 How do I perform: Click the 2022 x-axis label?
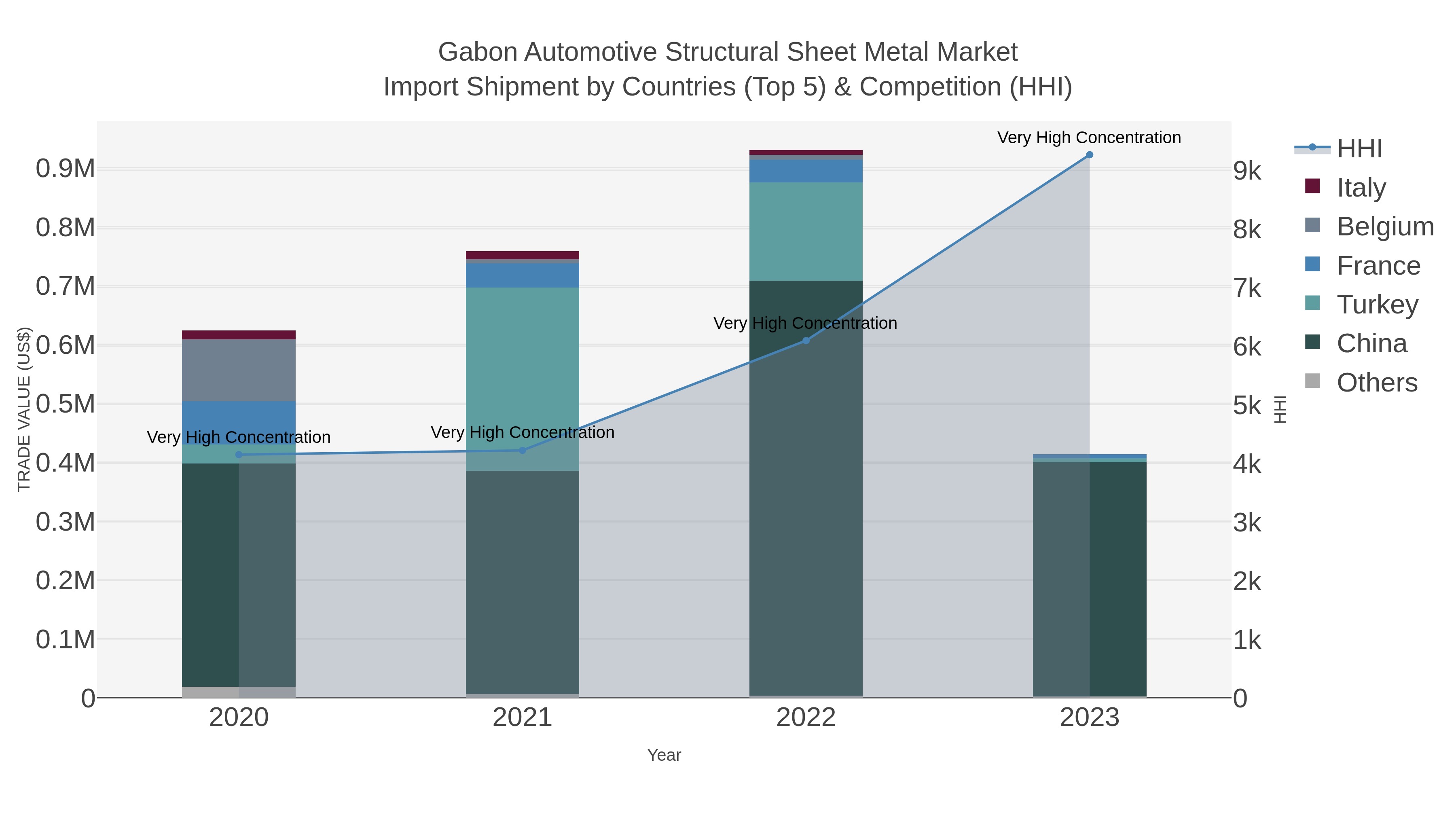coord(806,718)
